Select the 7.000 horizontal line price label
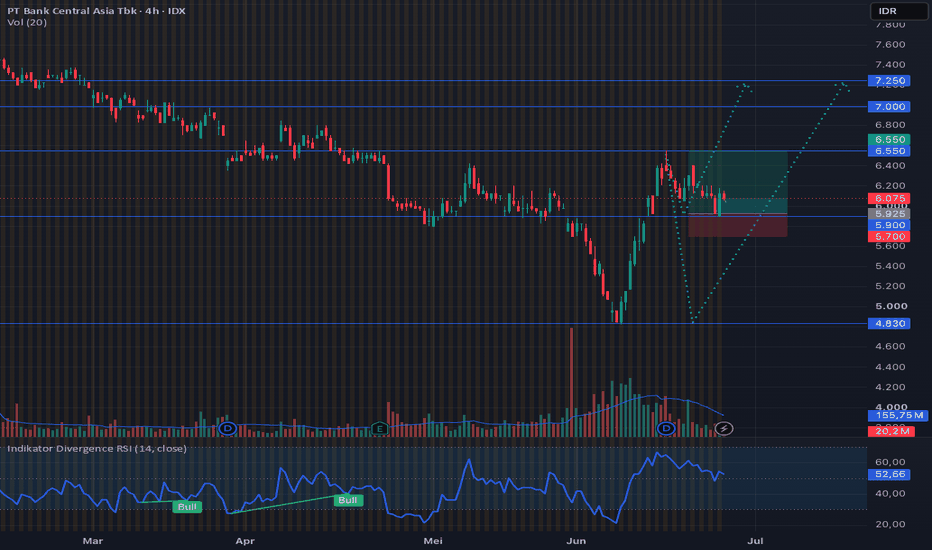This screenshot has height=550, width=932. point(889,107)
